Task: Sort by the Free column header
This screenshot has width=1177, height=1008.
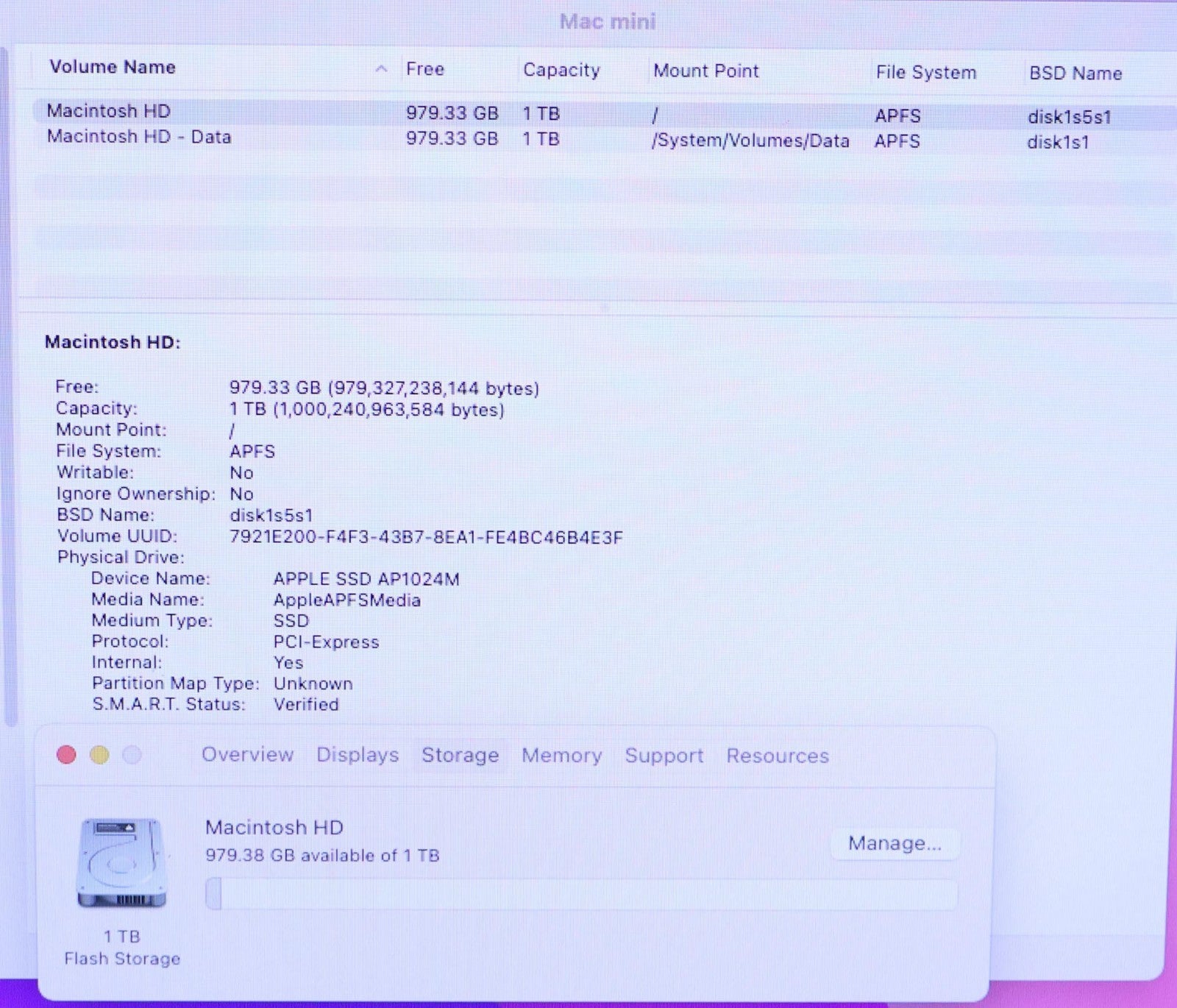Action: click(425, 69)
